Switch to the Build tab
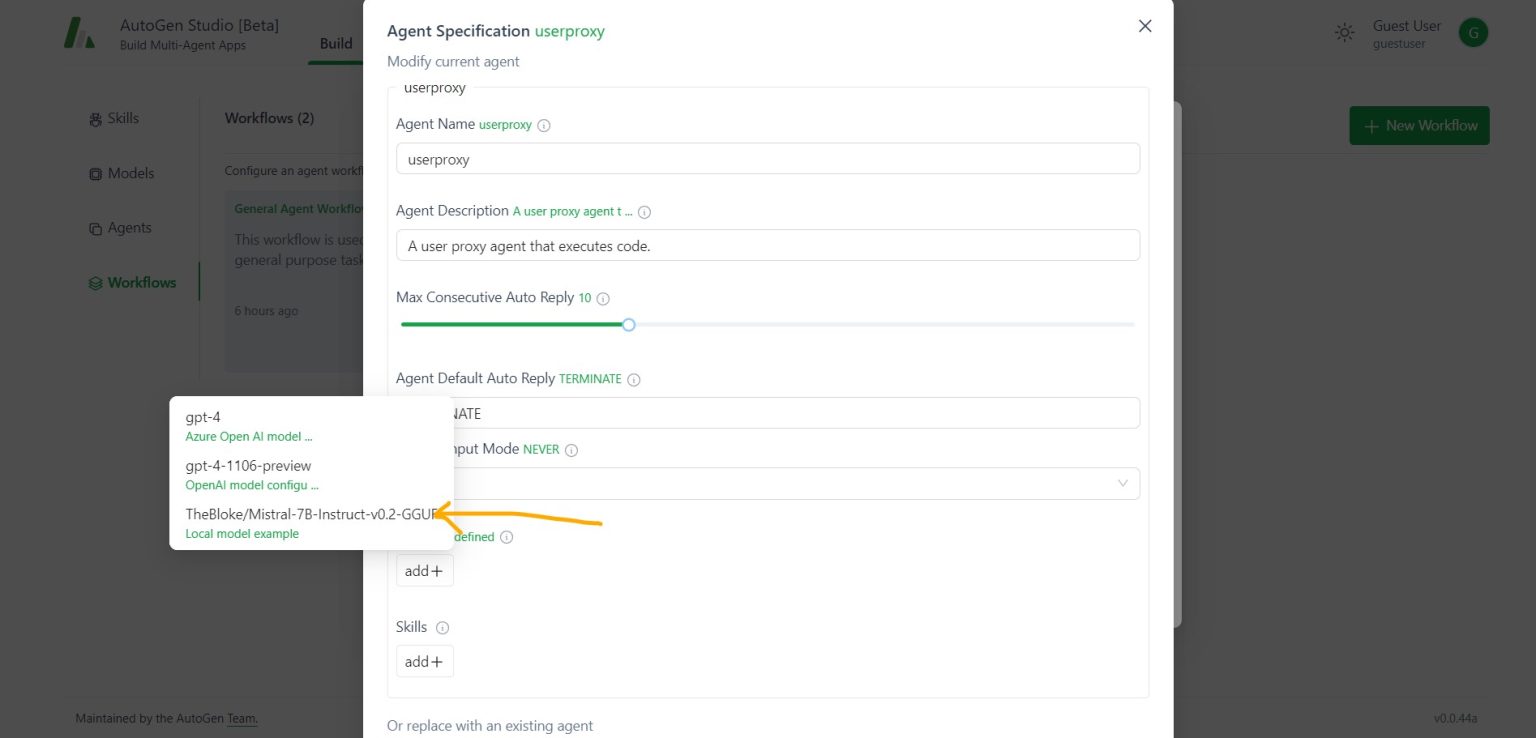This screenshot has height=738, width=1536. click(x=336, y=44)
